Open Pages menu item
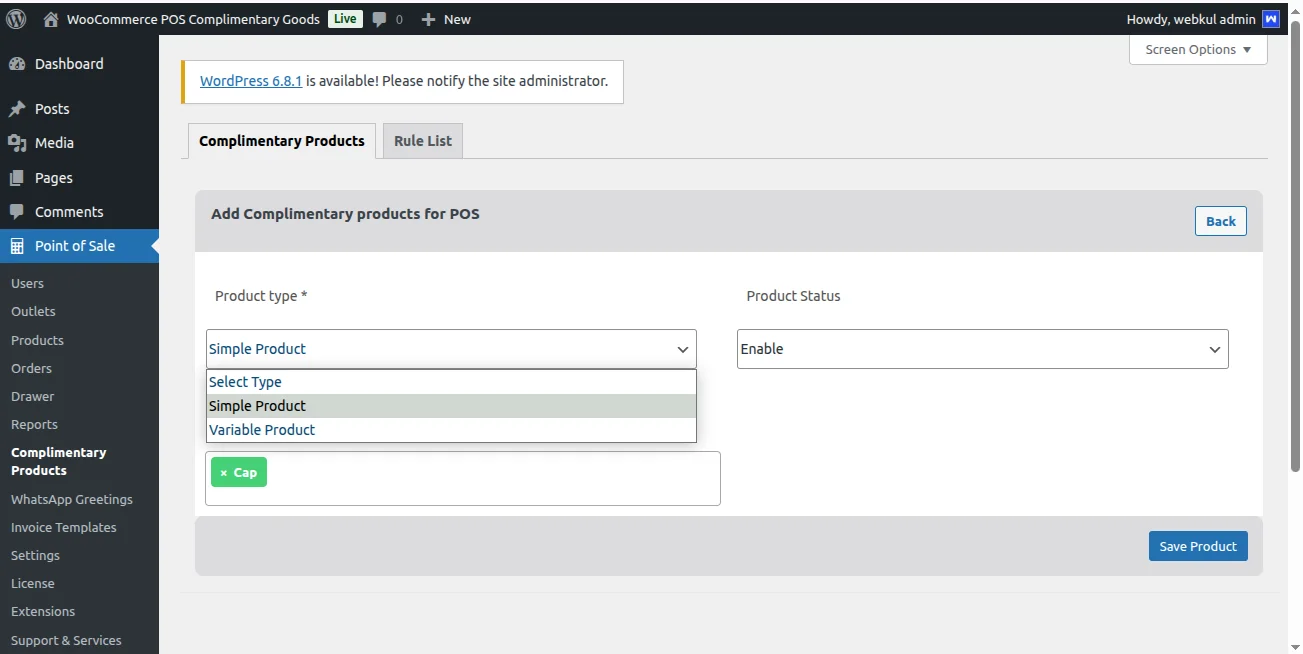Viewport: 1303px width, 654px height. tap(79, 178)
